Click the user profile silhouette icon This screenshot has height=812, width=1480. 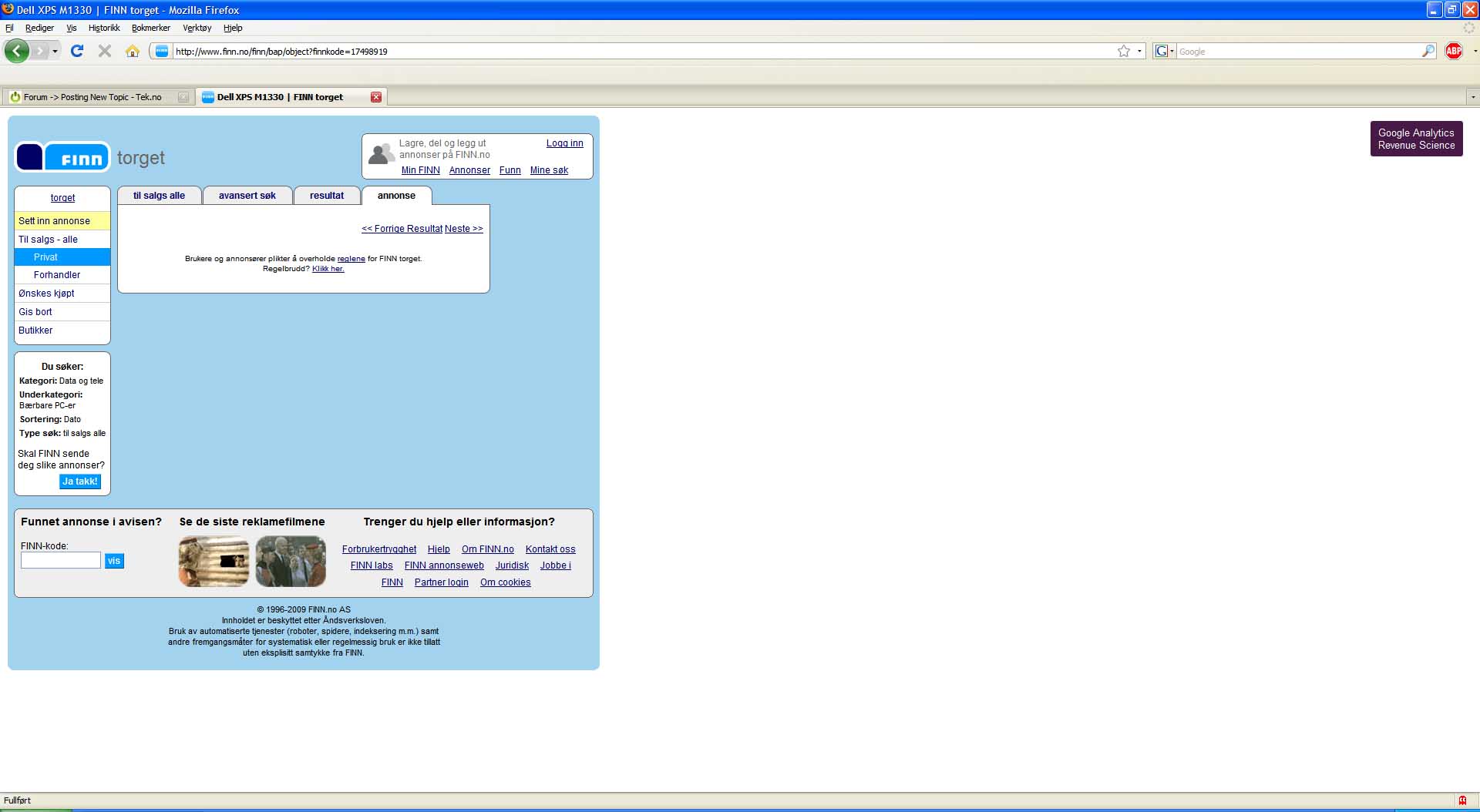(381, 153)
